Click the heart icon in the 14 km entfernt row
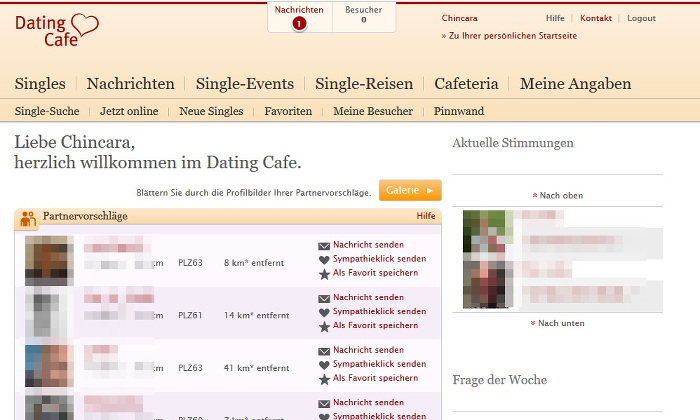This screenshot has width=700, height=420. 324,312
